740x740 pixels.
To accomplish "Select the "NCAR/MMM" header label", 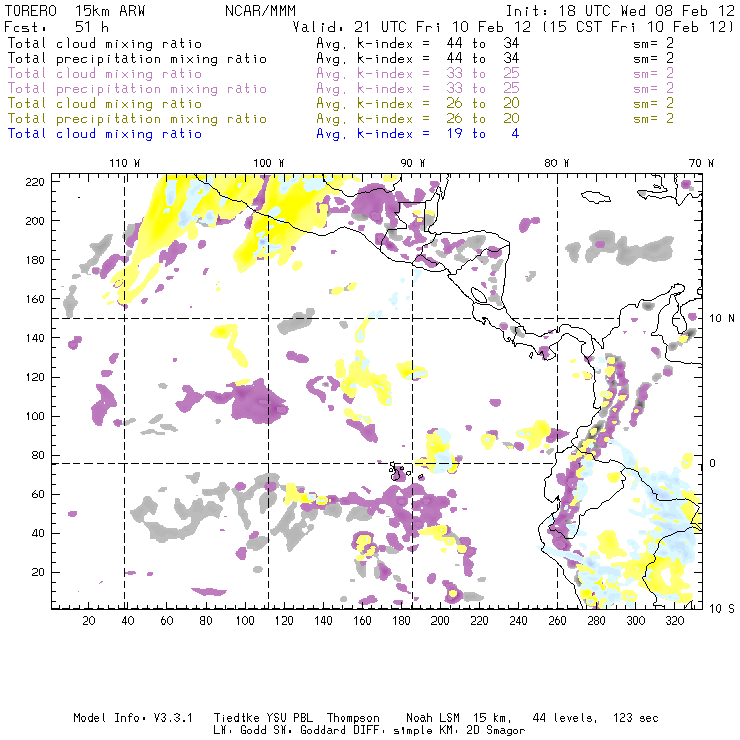I will click(x=260, y=11).
